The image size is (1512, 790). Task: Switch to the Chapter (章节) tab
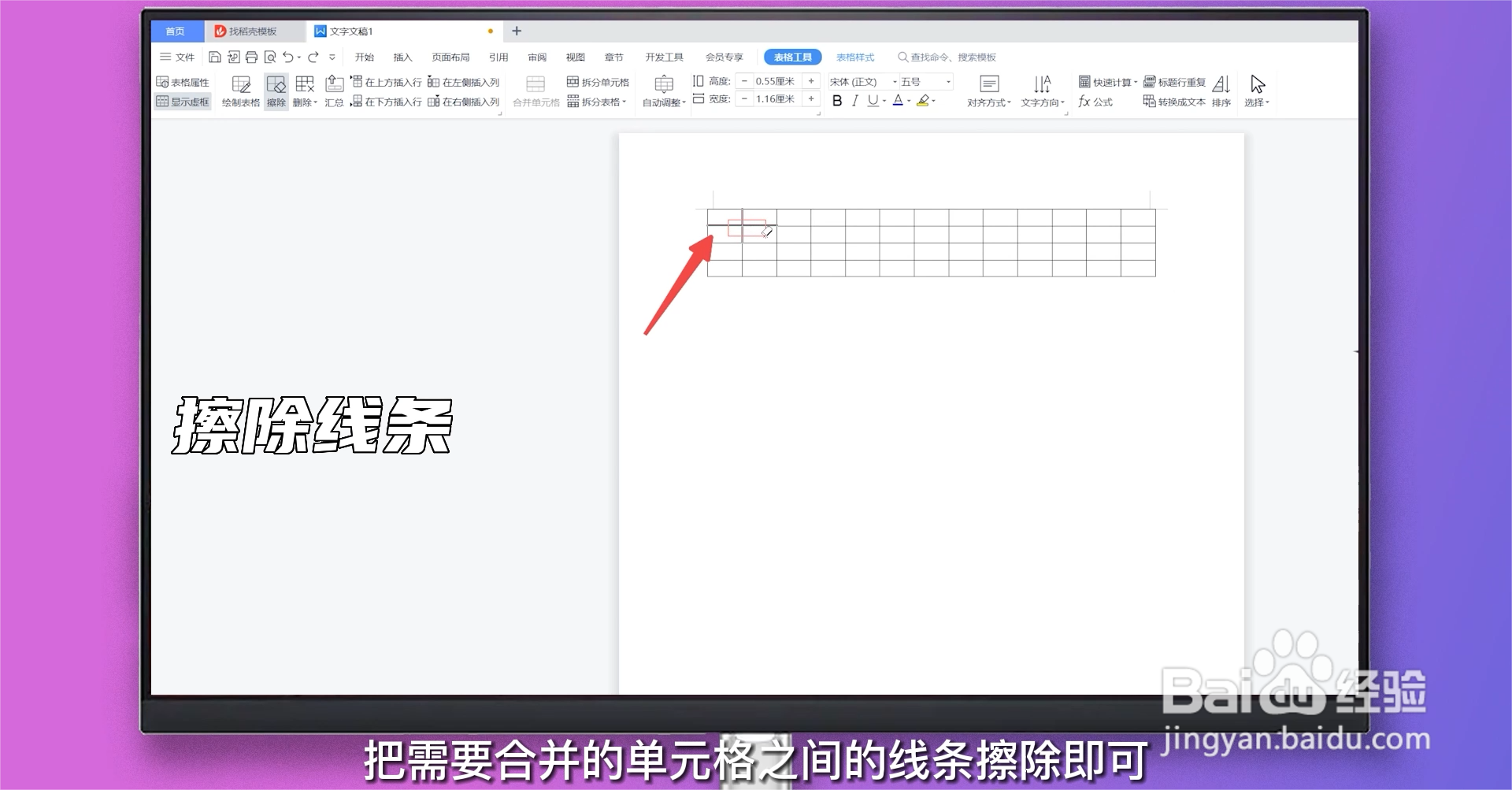click(614, 57)
